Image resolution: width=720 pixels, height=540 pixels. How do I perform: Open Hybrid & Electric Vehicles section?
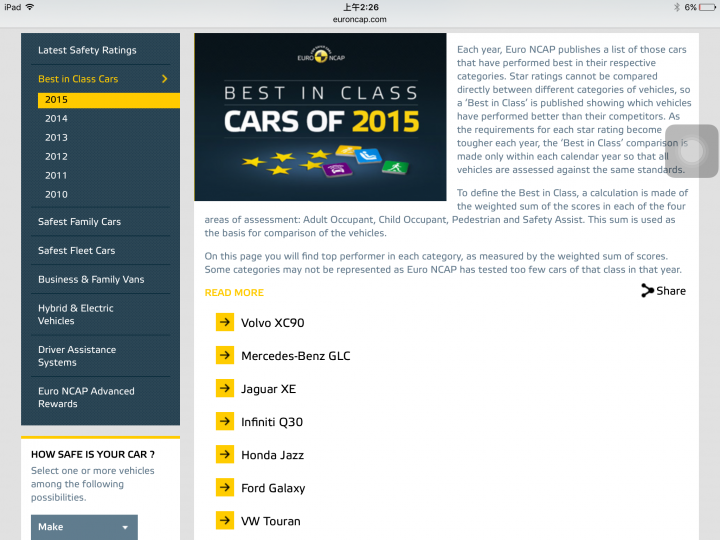[x=76, y=315]
